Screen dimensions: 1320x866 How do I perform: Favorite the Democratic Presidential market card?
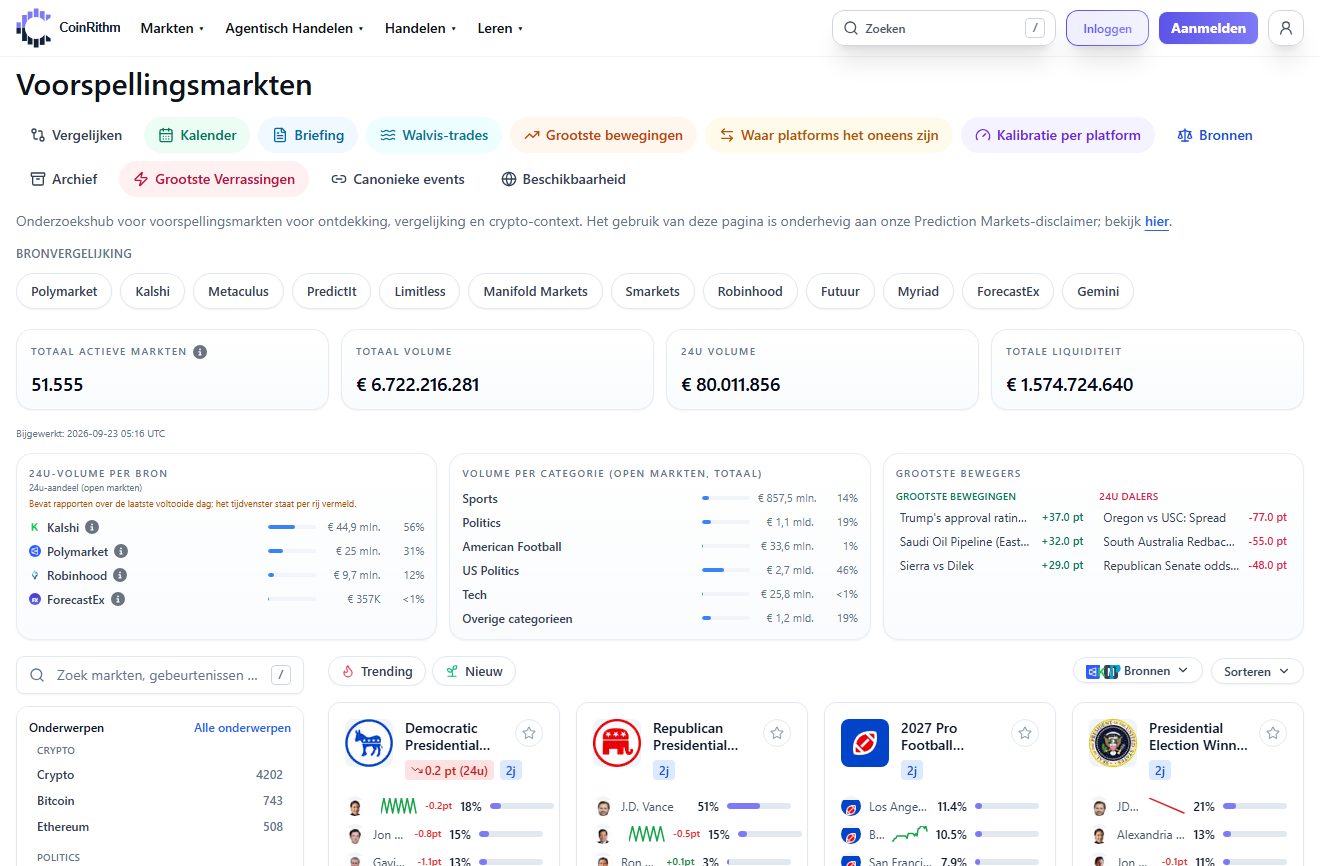529,733
